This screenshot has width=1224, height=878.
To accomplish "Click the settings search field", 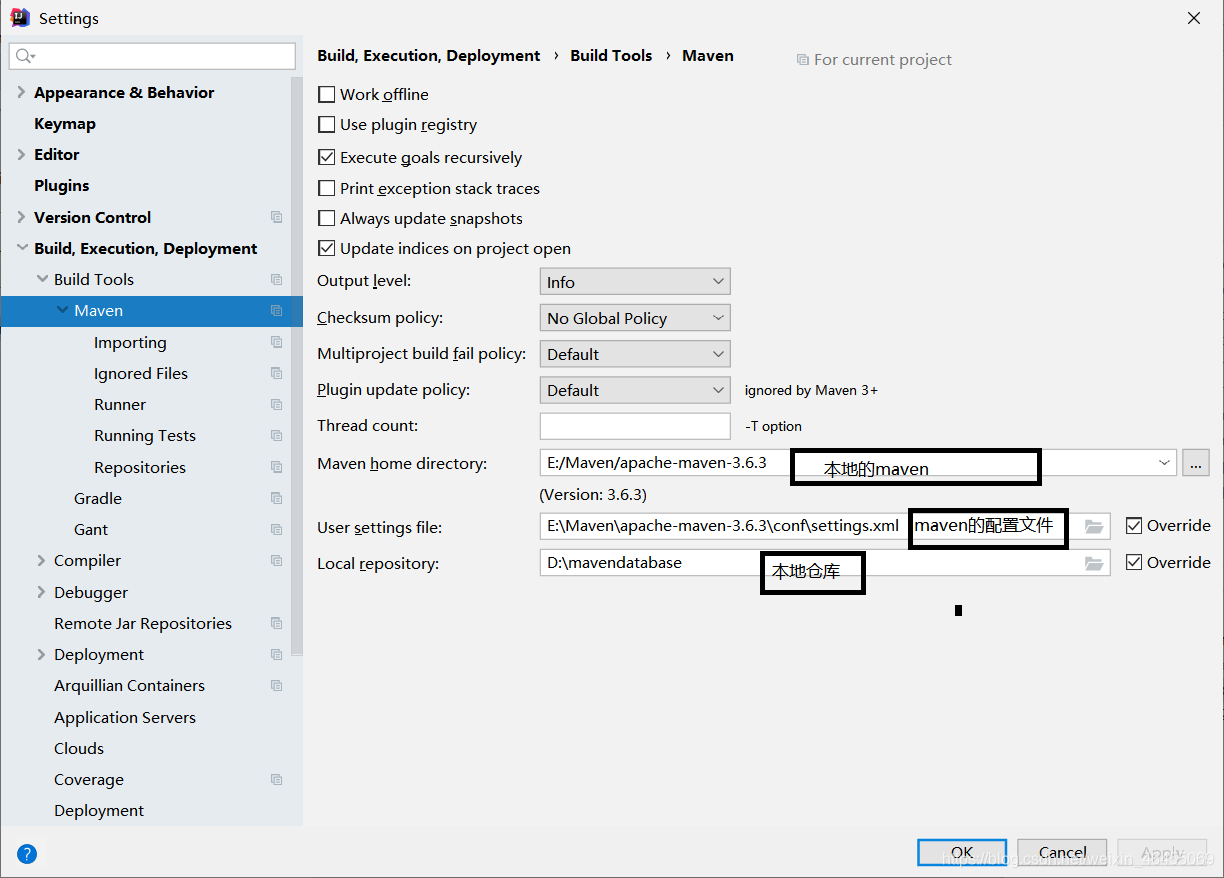I will click(152, 56).
